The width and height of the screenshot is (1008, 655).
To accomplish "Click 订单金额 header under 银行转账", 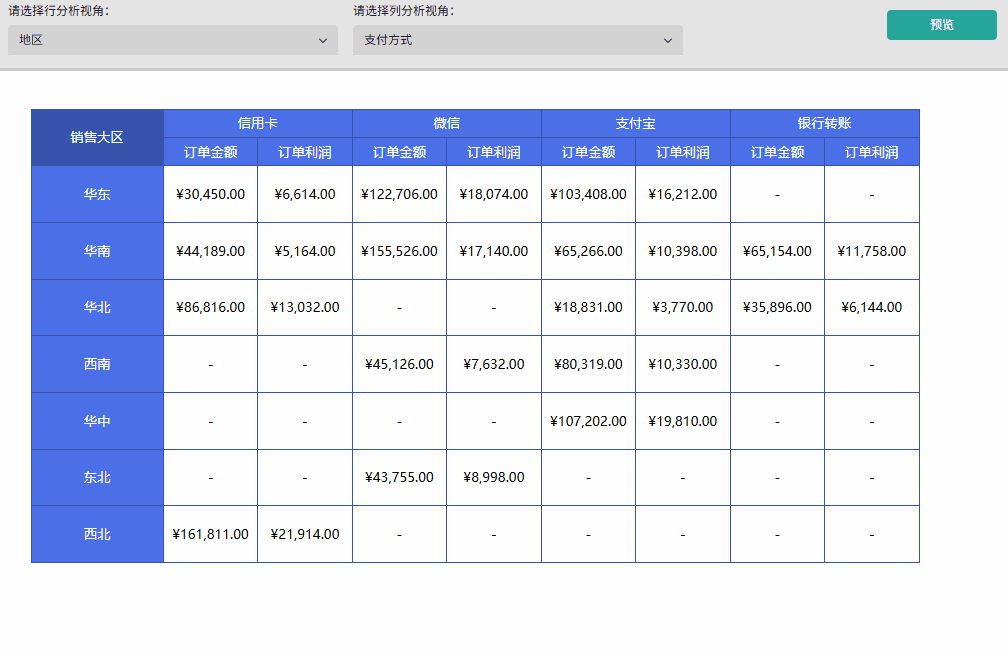I will (777, 152).
